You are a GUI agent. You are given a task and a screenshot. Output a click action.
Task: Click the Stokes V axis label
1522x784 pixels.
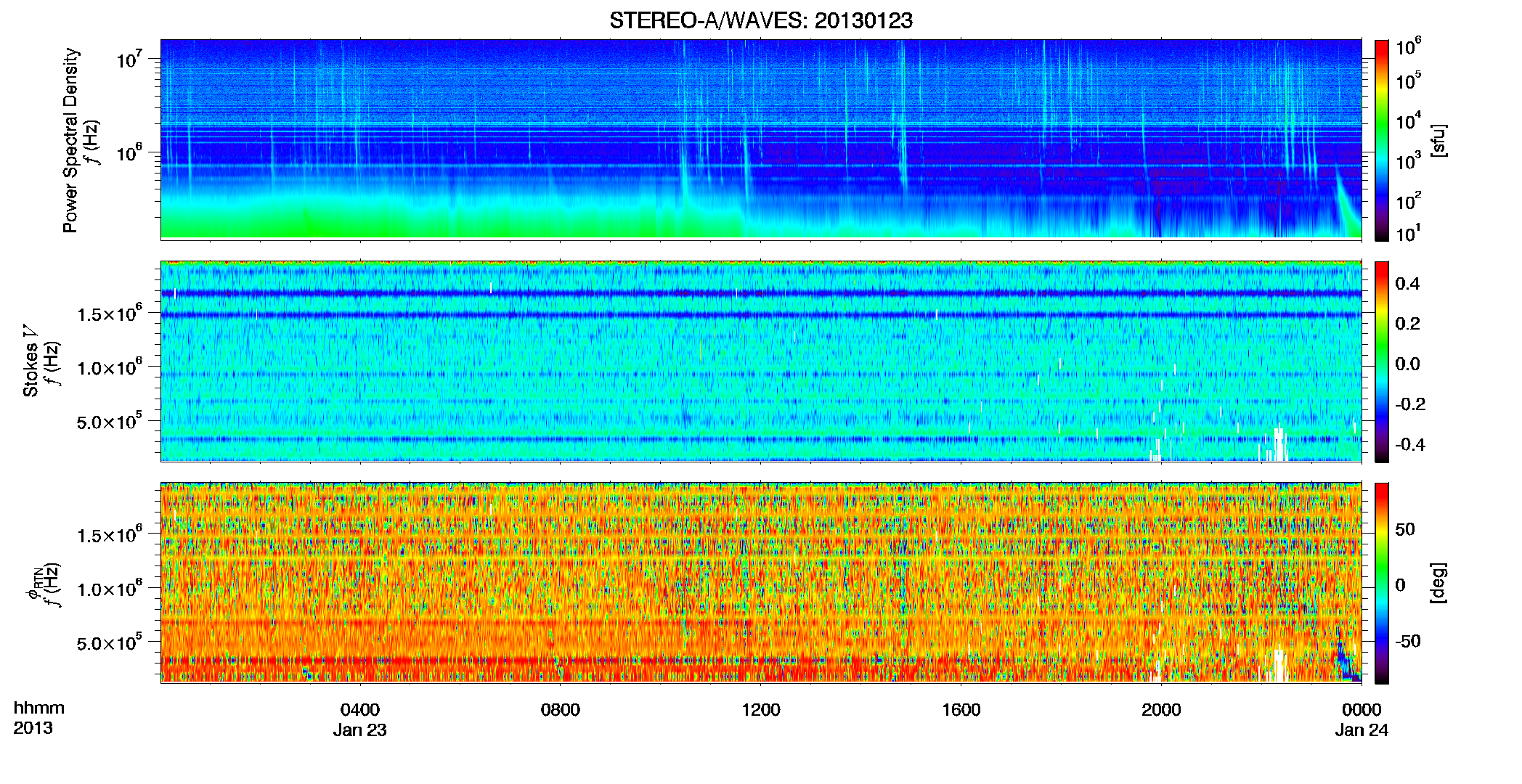point(31,361)
